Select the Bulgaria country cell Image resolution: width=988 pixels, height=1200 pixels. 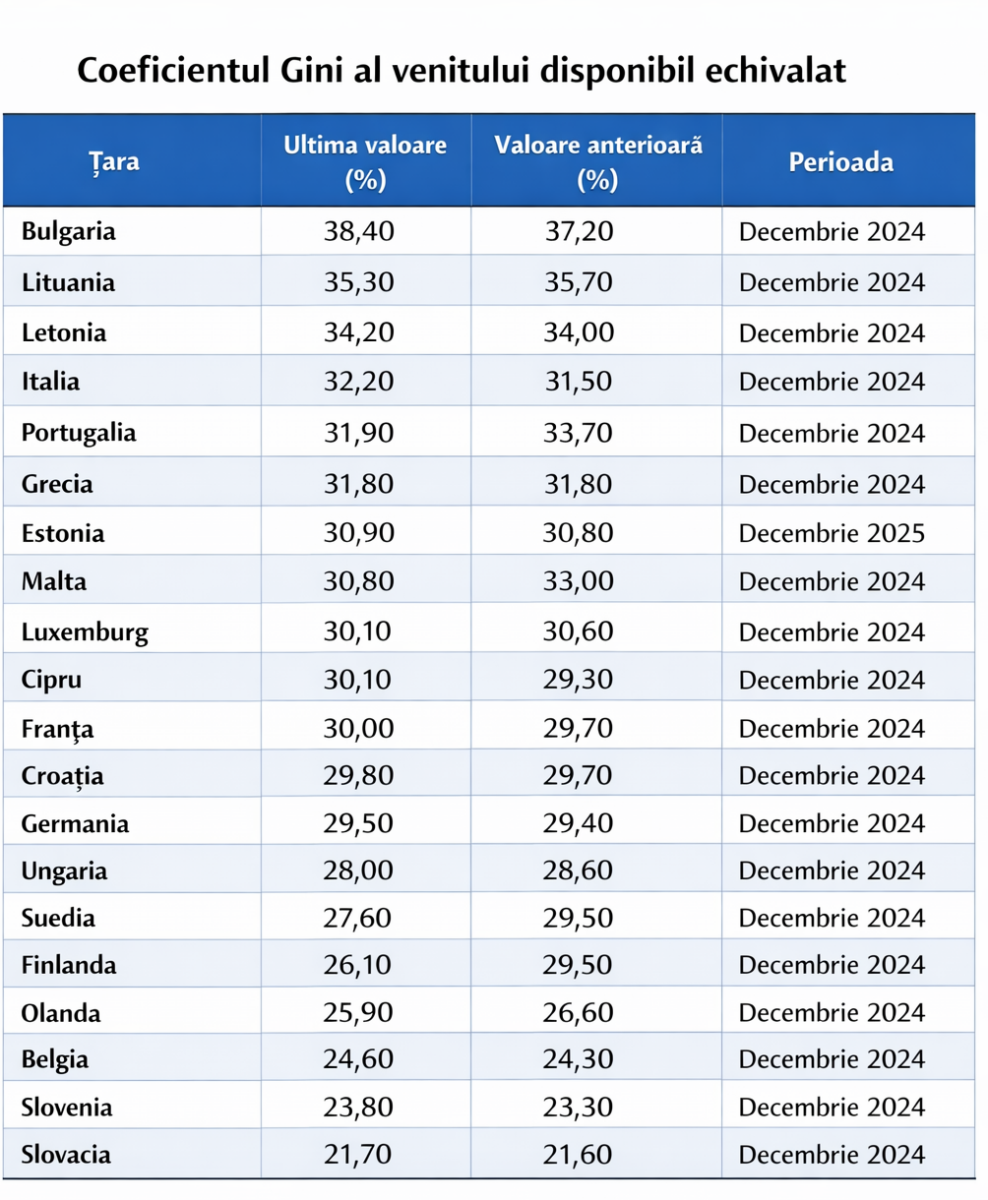click(69, 232)
